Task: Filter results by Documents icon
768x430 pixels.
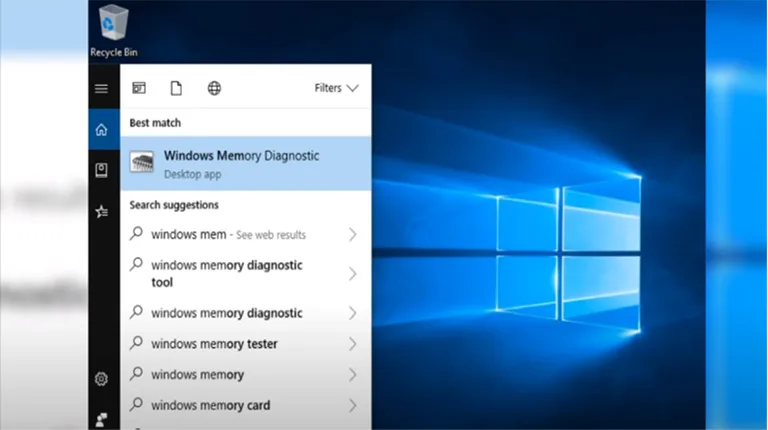Action: [x=176, y=88]
